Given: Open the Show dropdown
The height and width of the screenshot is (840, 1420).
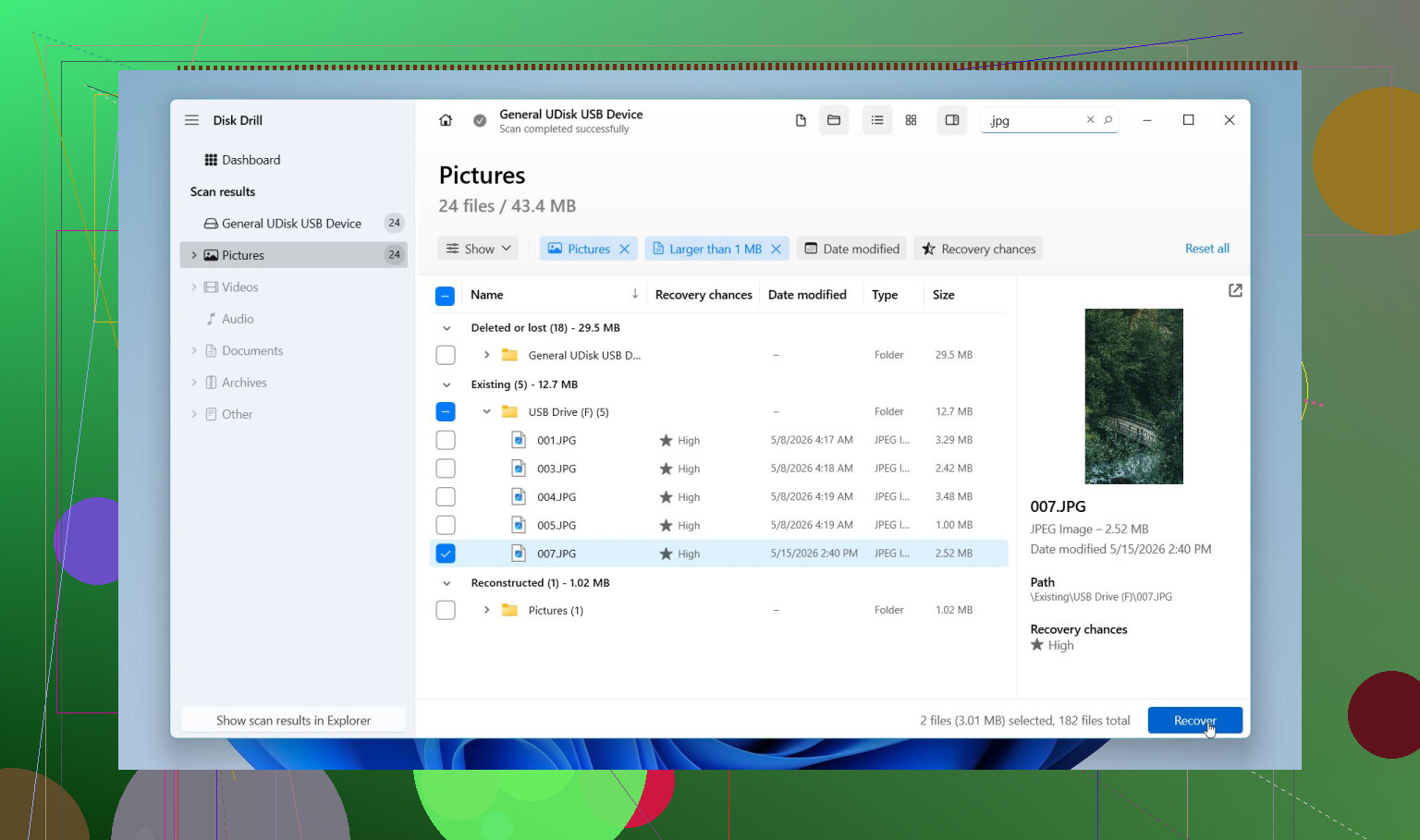Looking at the screenshot, I should (478, 249).
